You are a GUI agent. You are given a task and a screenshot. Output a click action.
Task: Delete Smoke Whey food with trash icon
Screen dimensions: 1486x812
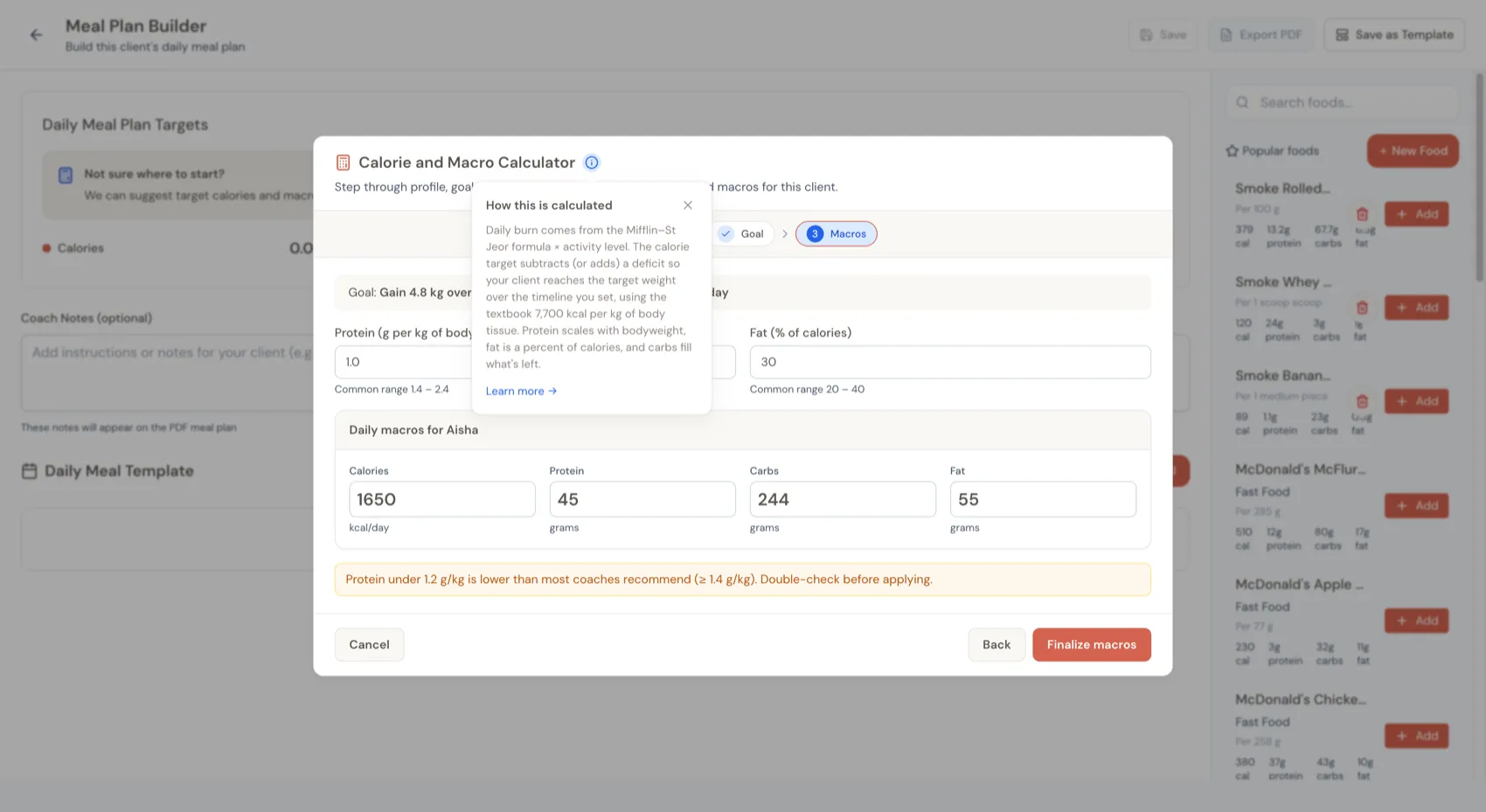pos(1362,308)
